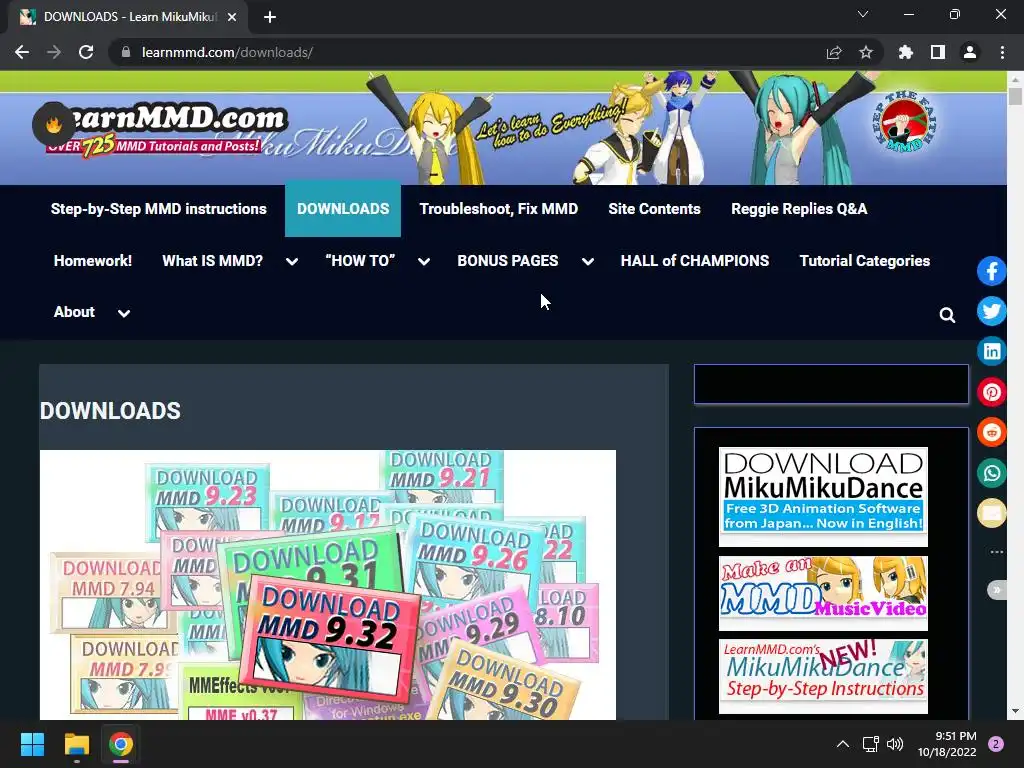The height and width of the screenshot is (768, 1024).
Task: Open Download MikuMikuDance sidebar banner
Action: (823, 497)
